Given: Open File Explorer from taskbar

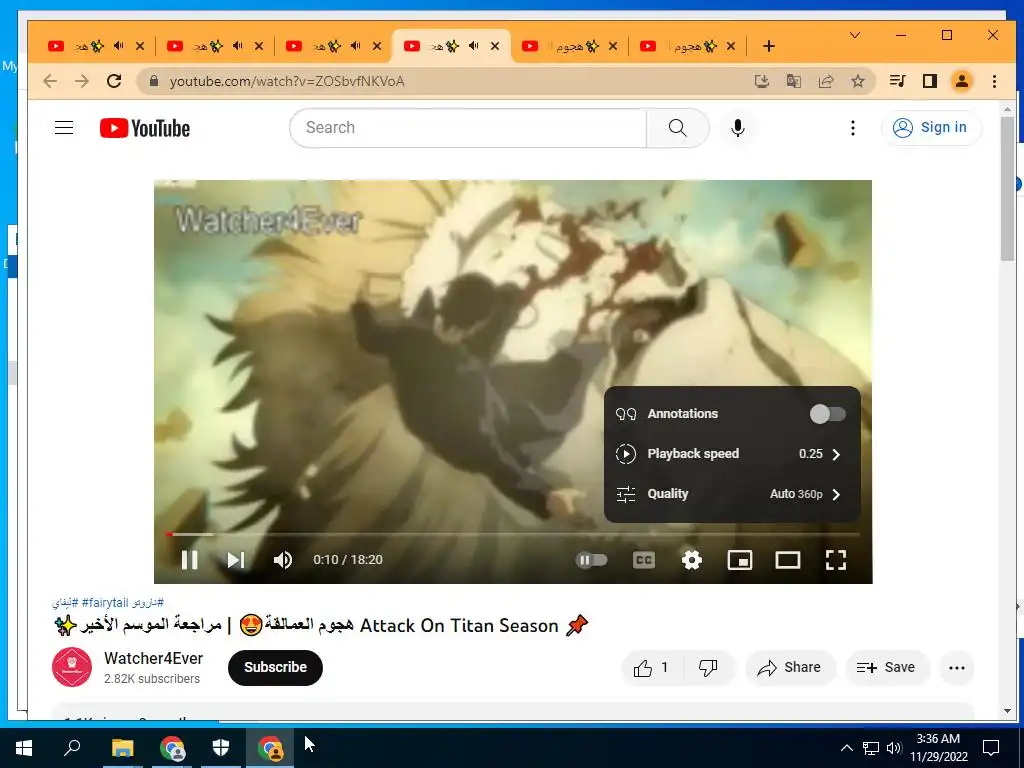Looking at the screenshot, I should click(122, 748).
